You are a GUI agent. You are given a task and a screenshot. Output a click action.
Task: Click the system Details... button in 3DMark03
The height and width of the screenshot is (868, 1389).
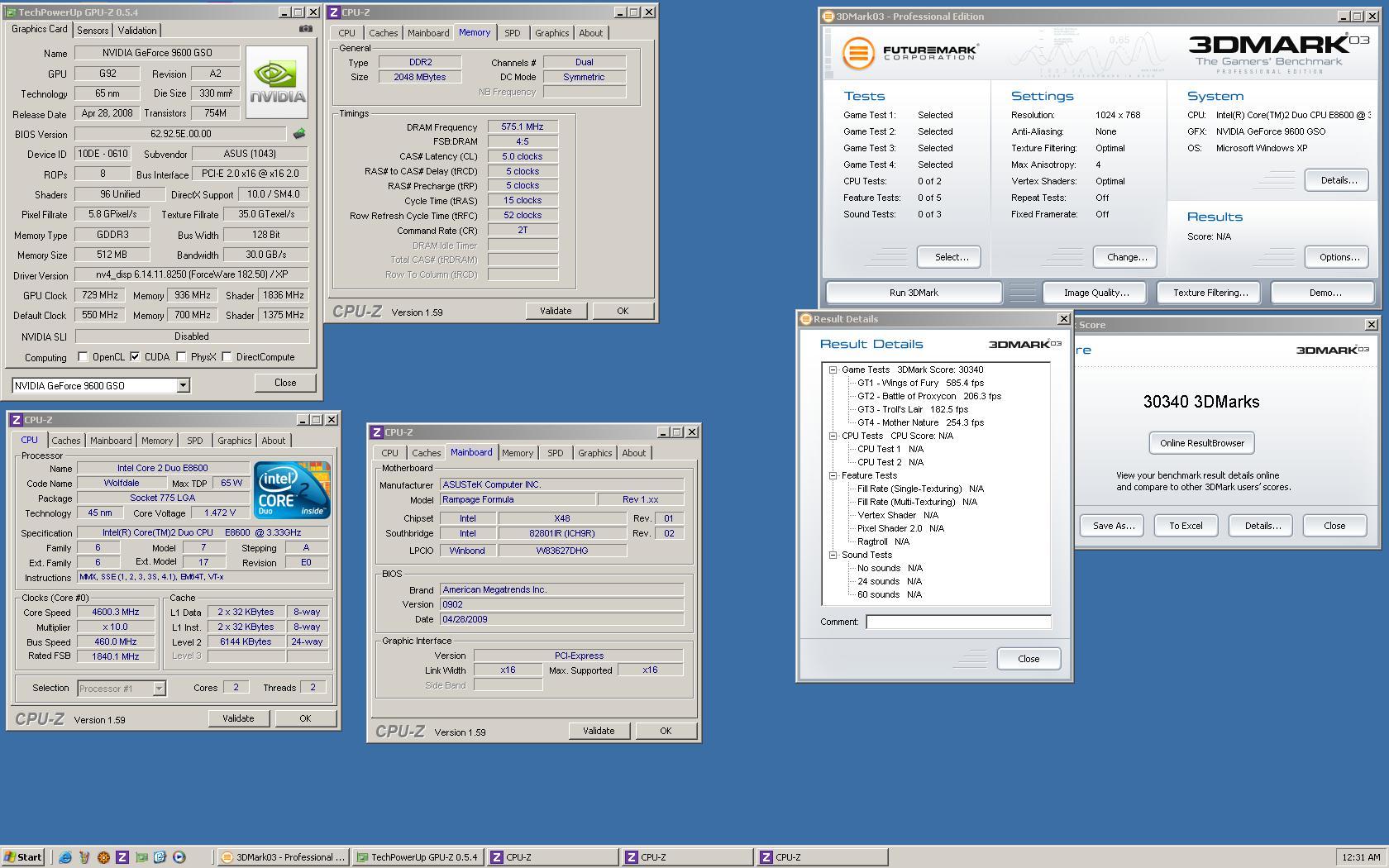click(x=1339, y=180)
